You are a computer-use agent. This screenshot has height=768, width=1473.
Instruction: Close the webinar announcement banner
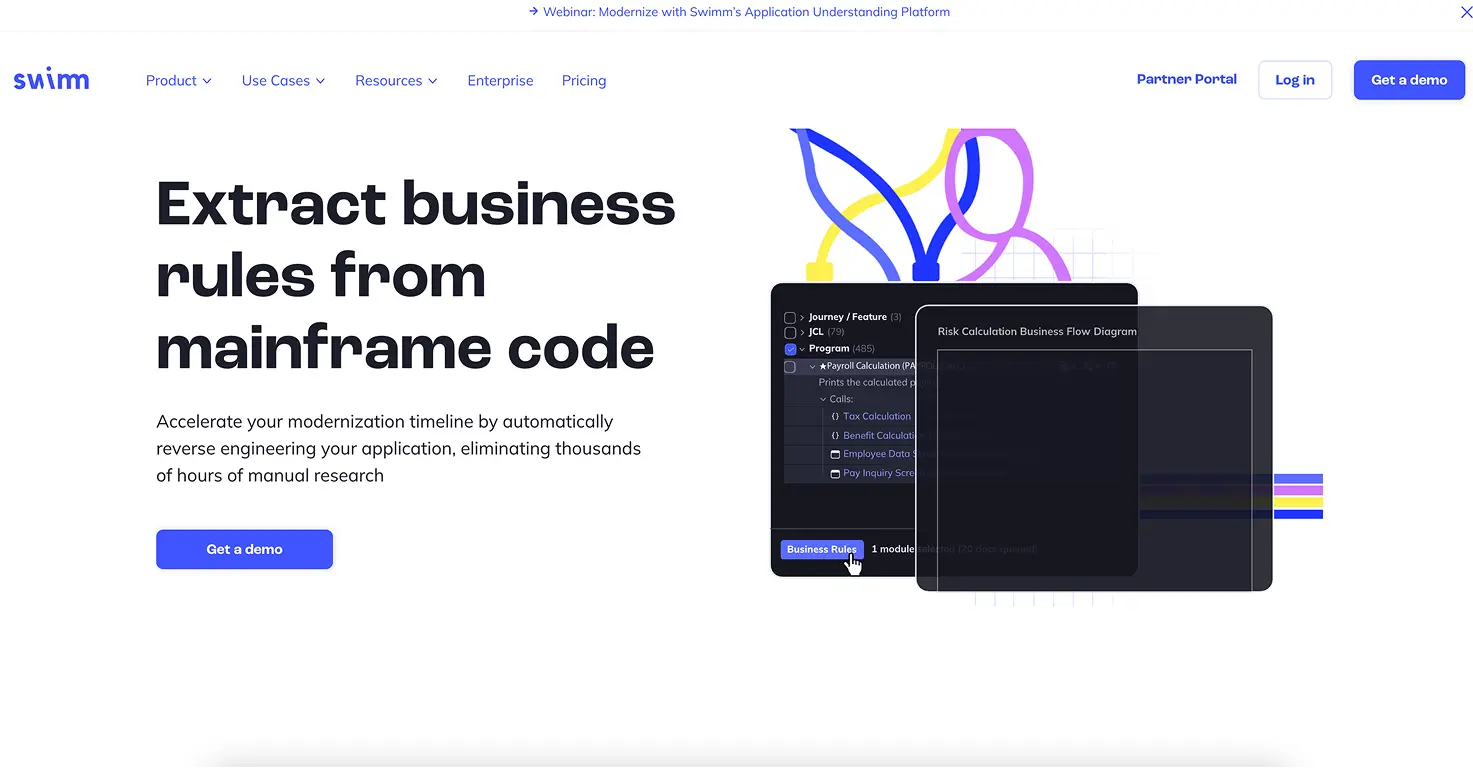1466,12
